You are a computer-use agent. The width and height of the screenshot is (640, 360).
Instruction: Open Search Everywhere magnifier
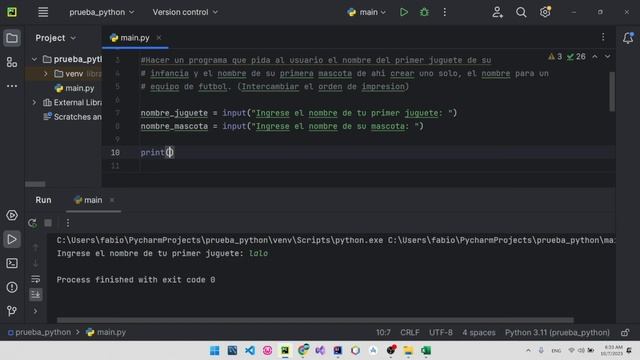tap(521, 12)
